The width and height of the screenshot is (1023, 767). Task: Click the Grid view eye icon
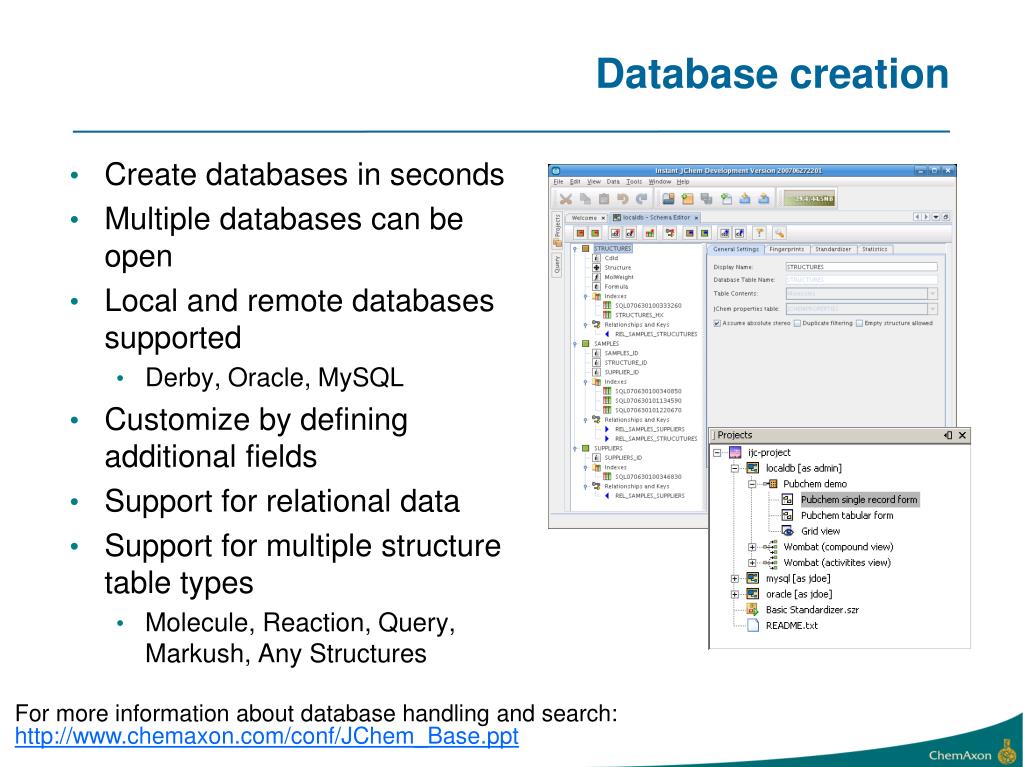[787, 531]
